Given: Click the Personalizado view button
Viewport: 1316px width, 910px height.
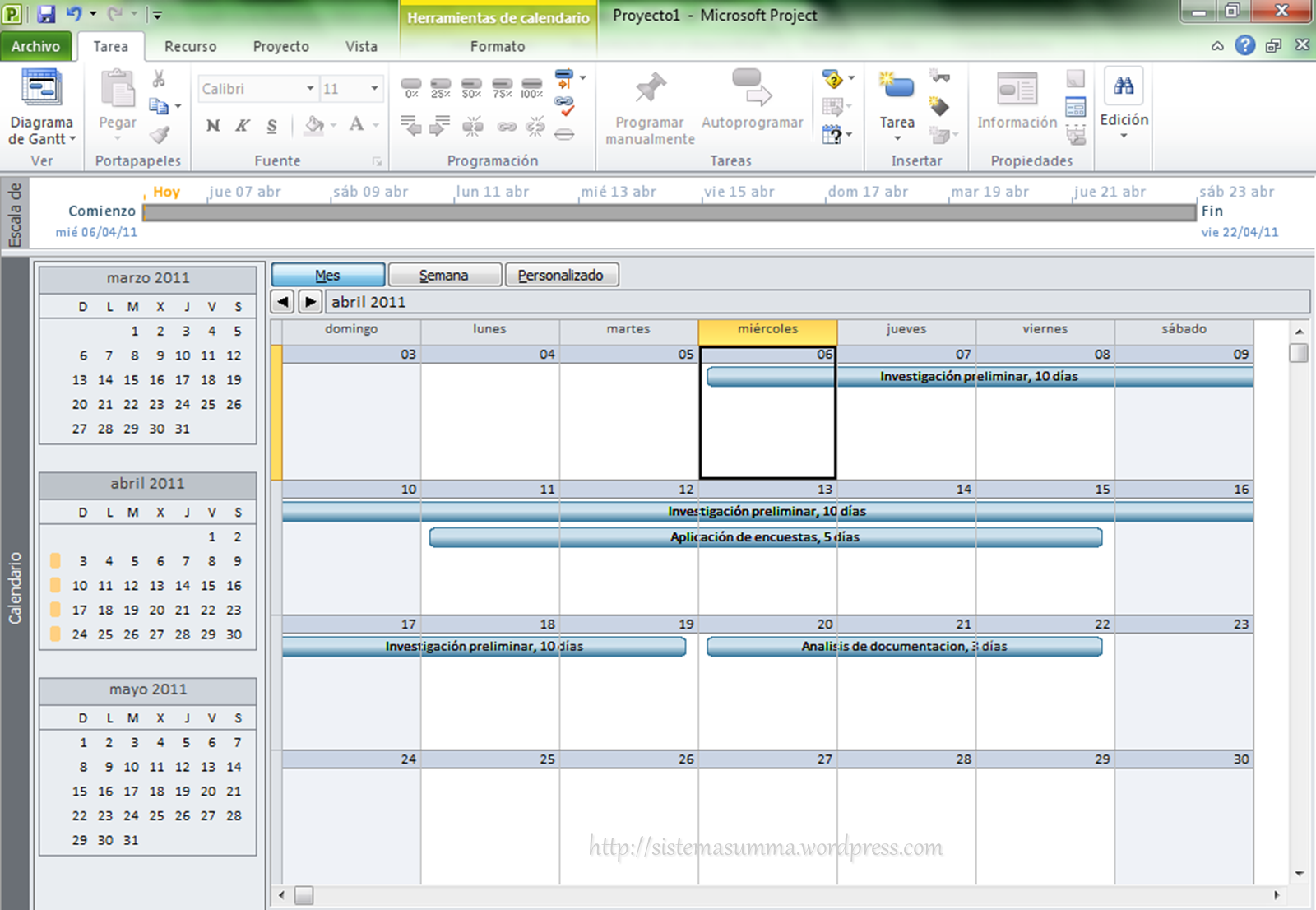Looking at the screenshot, I should 561,275.
